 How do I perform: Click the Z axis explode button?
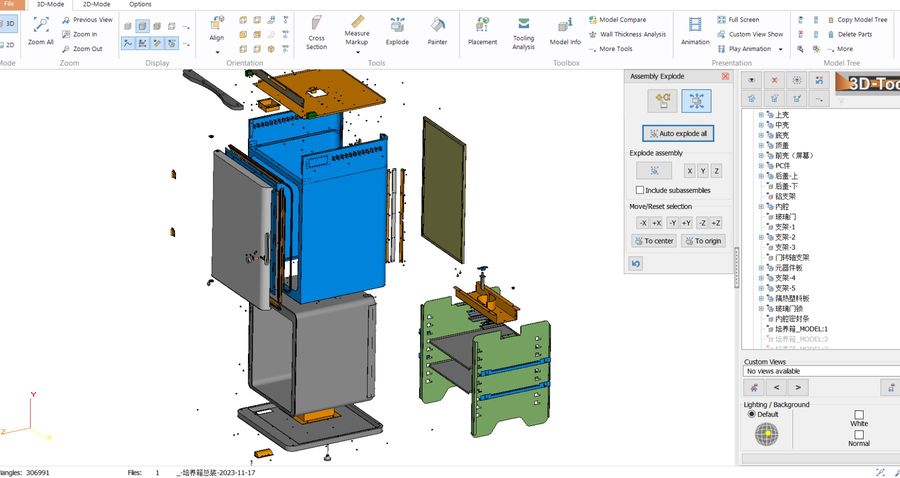tap(716, 171)
